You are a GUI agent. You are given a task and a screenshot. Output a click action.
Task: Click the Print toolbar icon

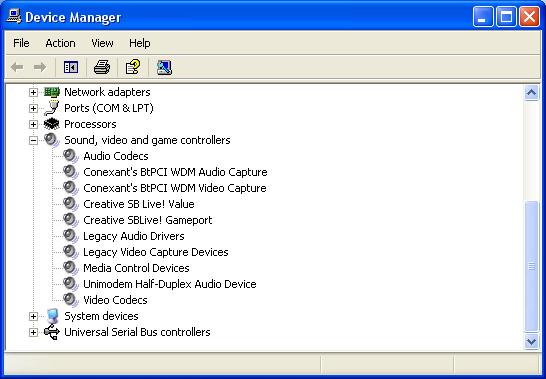[102, 67]
